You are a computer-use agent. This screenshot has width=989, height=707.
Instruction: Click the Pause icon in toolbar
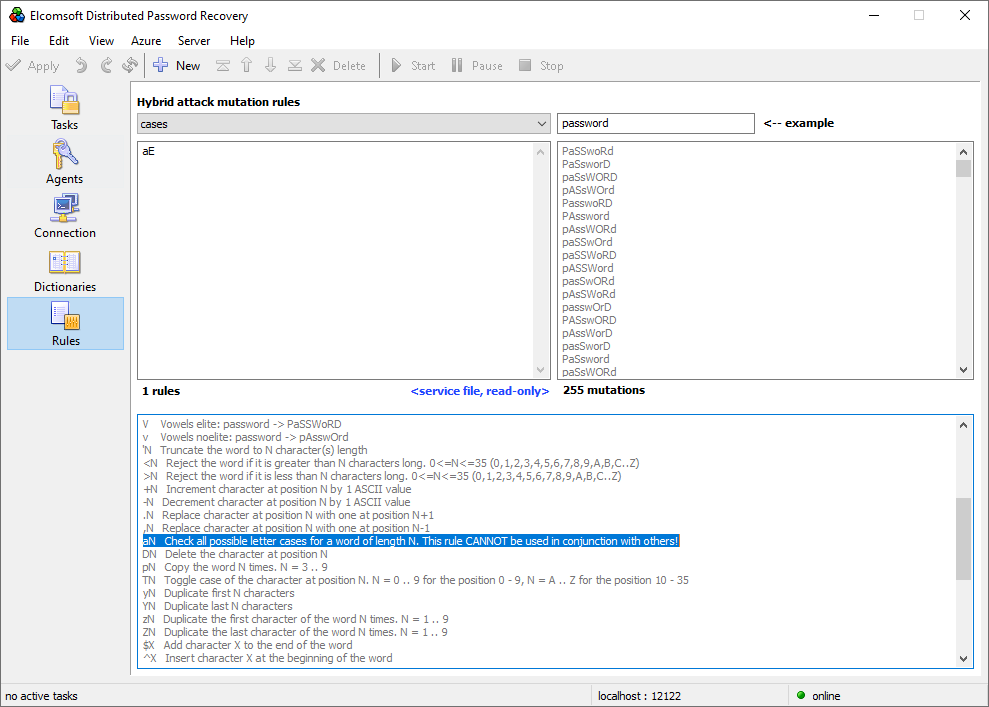click(x=457, y=65)
